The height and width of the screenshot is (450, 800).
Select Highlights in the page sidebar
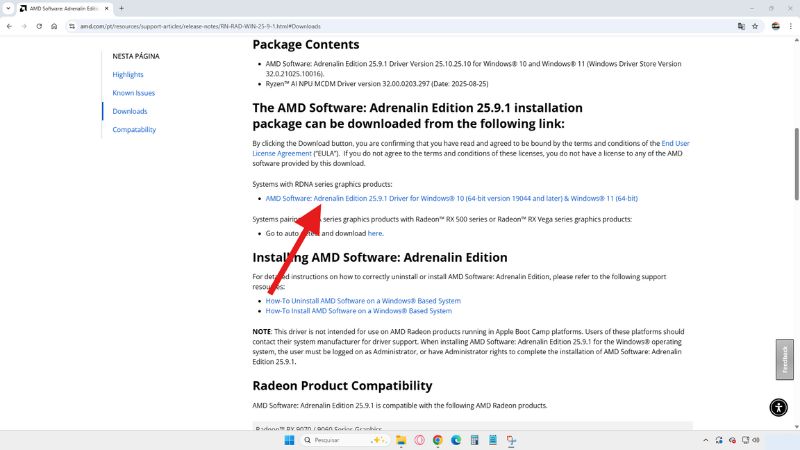coord(128,74)
